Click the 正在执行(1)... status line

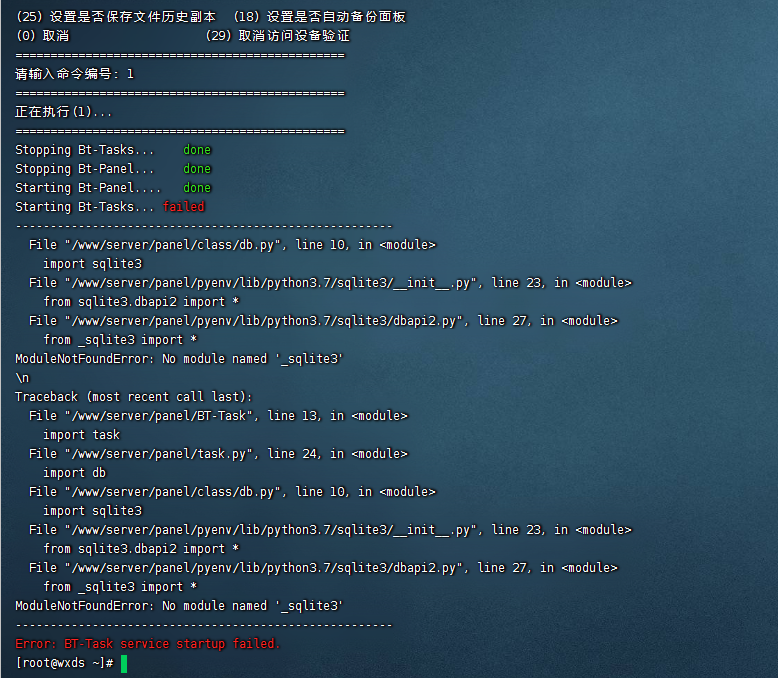[64, 112]
